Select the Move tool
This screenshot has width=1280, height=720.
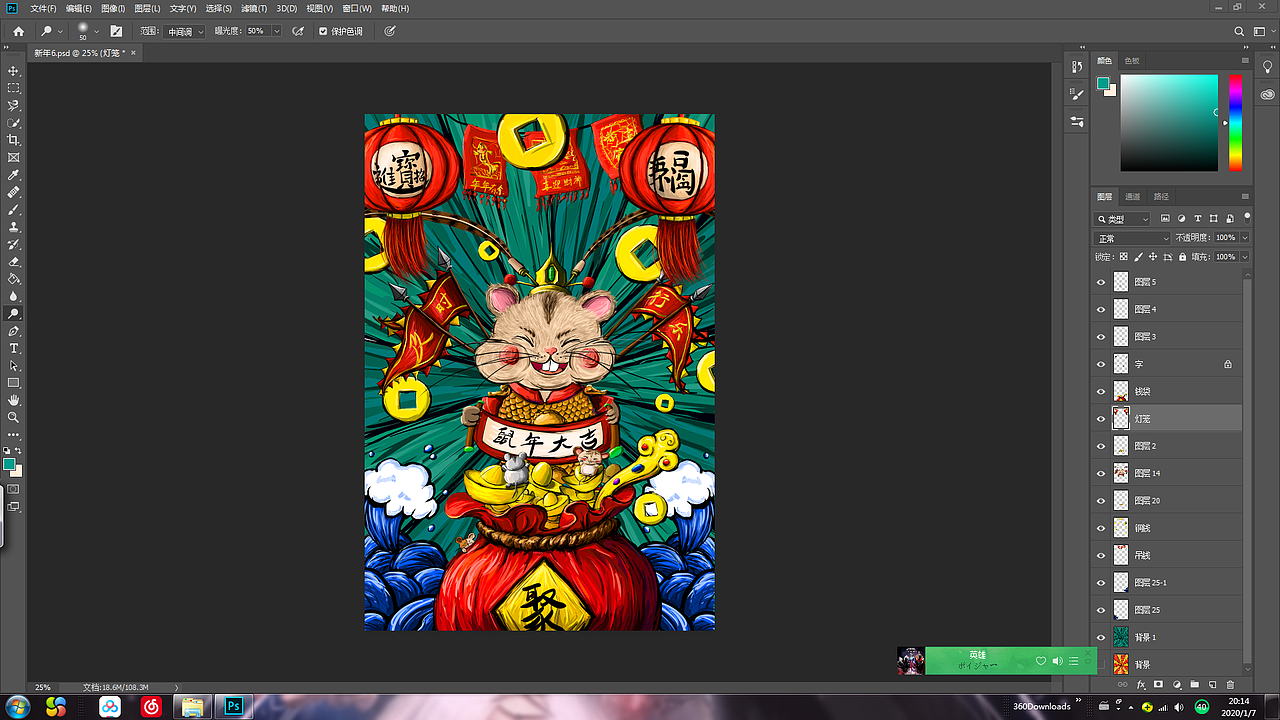click(14, 71)
